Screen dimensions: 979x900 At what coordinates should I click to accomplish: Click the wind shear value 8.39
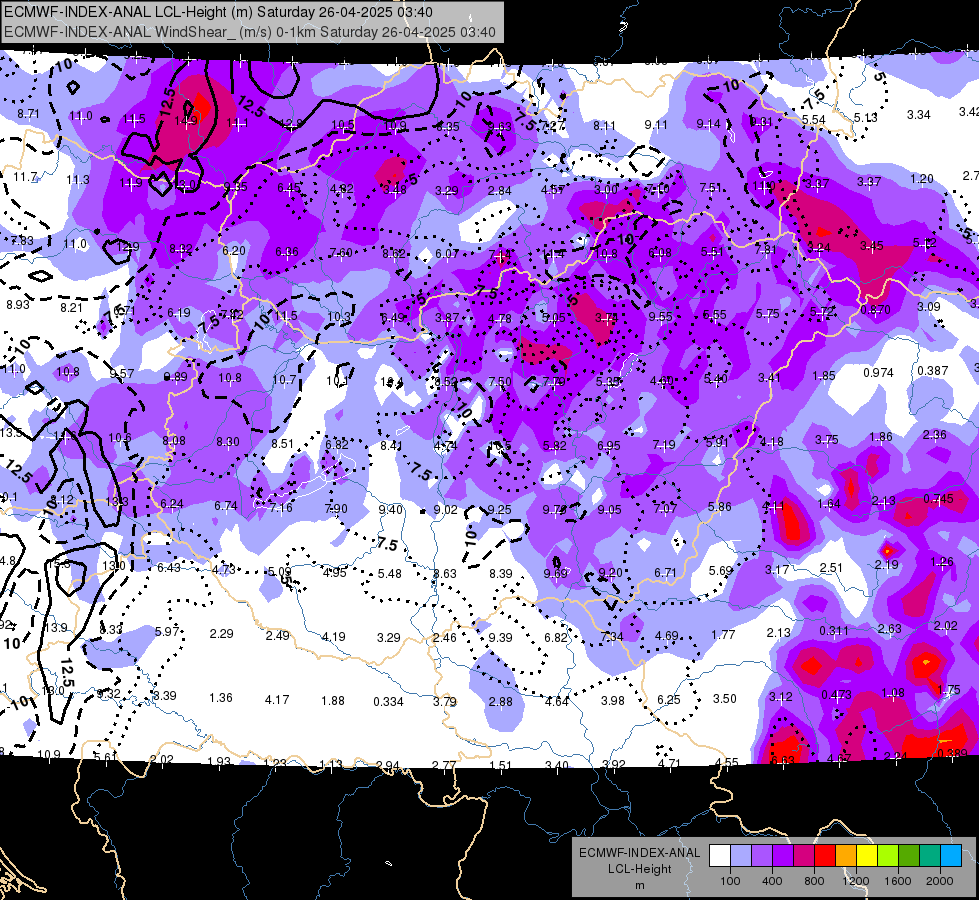(501, 574)
